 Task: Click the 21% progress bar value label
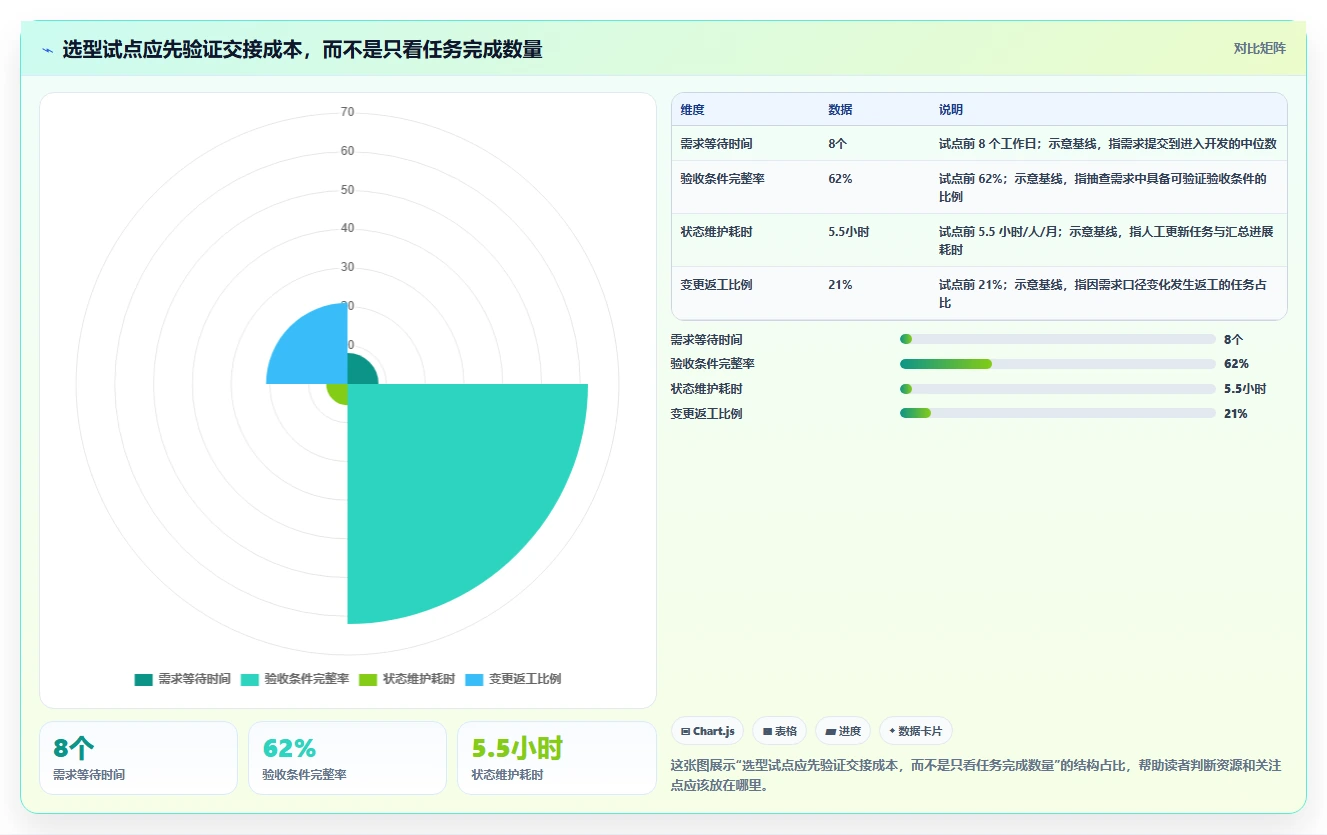click(1236, 413)
